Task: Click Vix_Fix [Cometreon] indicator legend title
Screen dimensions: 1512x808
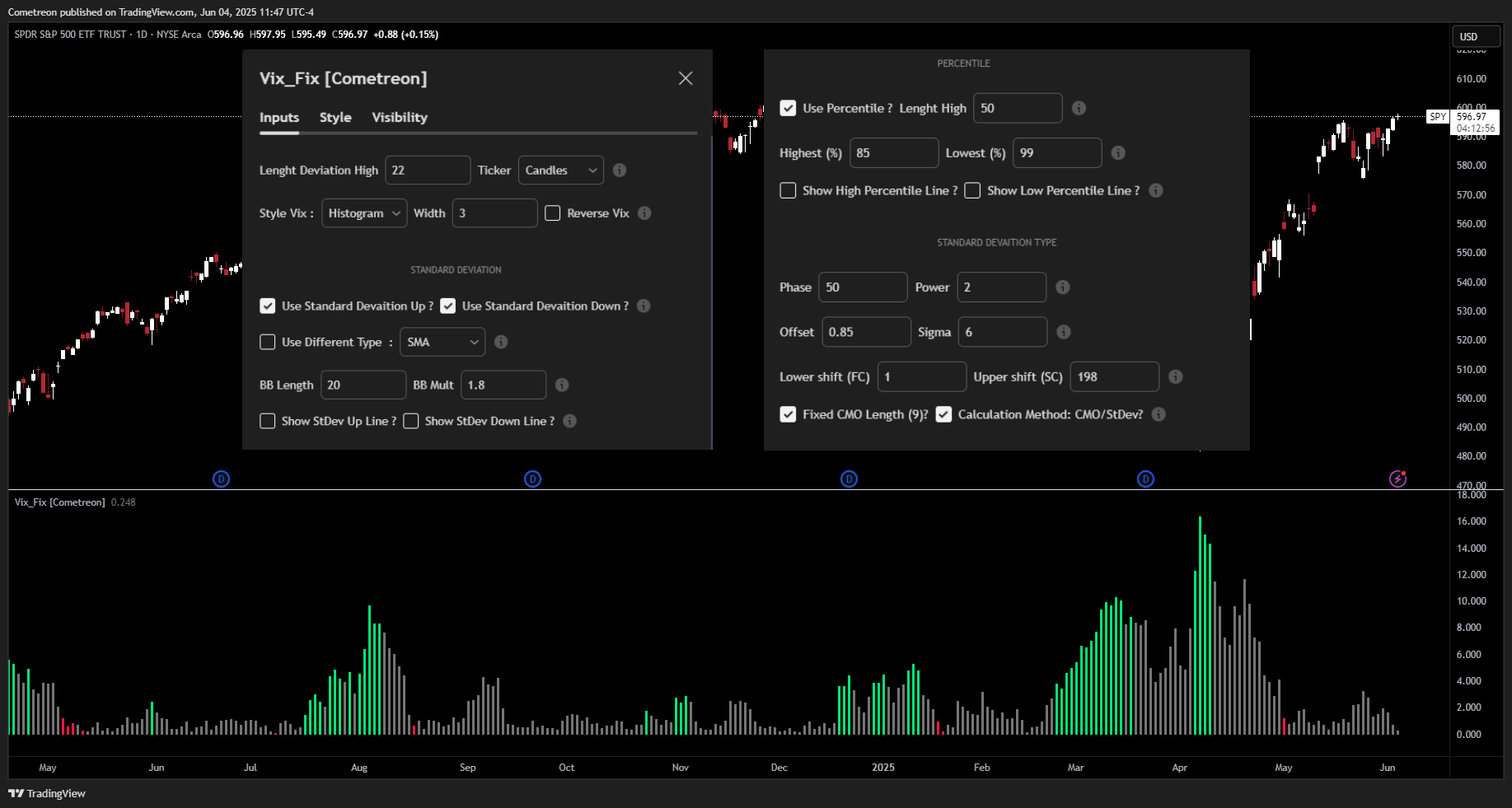Action: click(60, 502)
